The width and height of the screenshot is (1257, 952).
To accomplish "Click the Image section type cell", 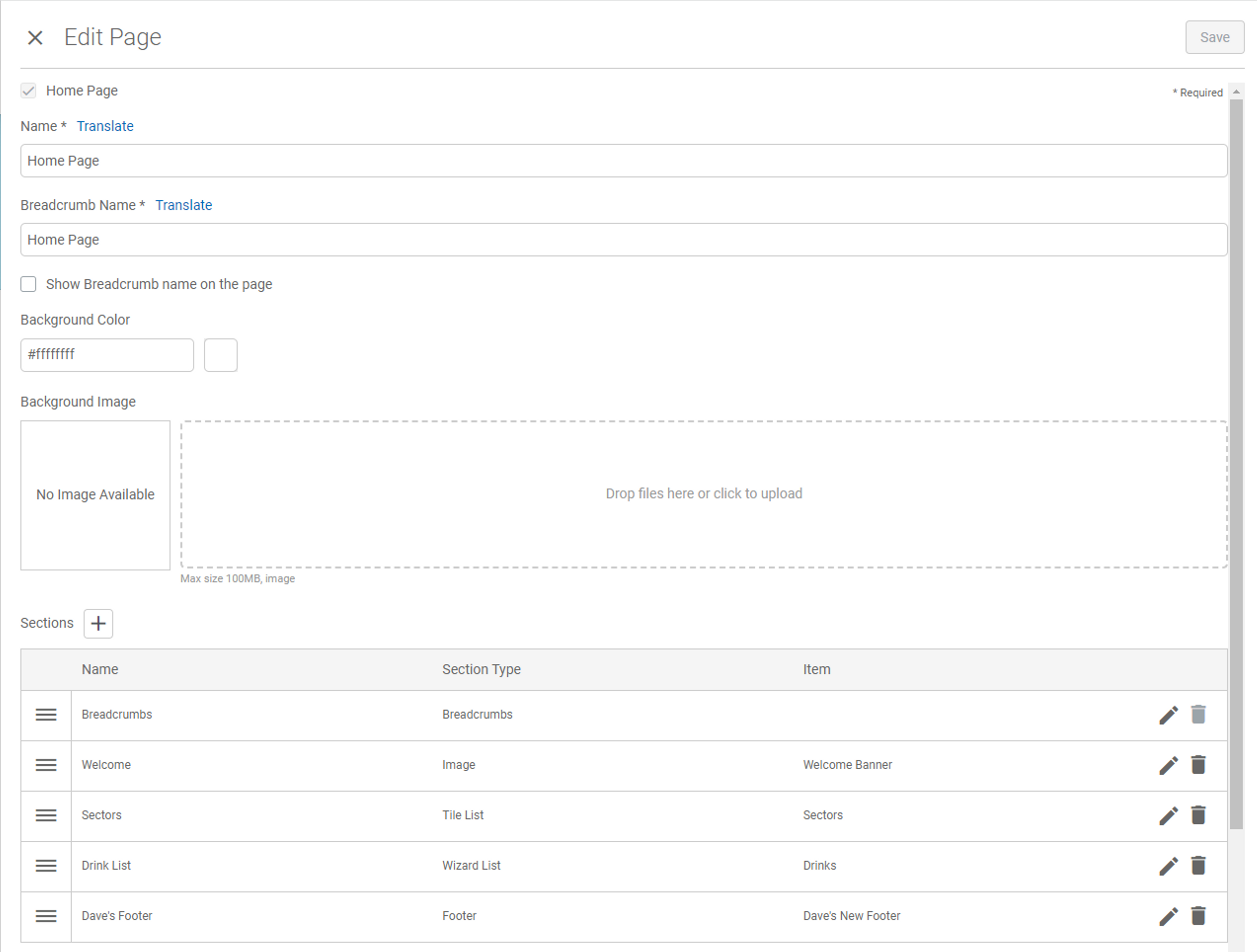I will 459,765.
